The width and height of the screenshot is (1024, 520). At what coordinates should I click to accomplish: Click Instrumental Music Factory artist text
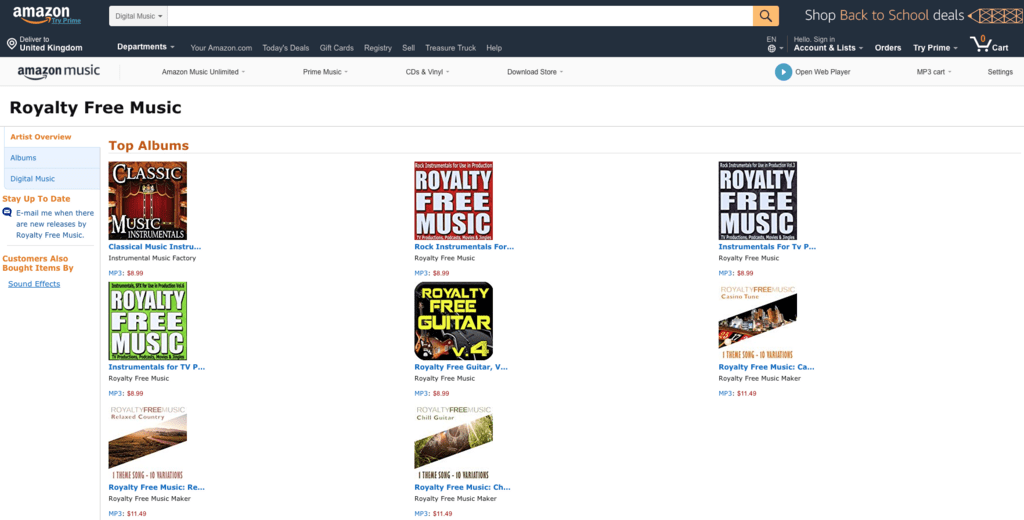[x=152, y=257]
